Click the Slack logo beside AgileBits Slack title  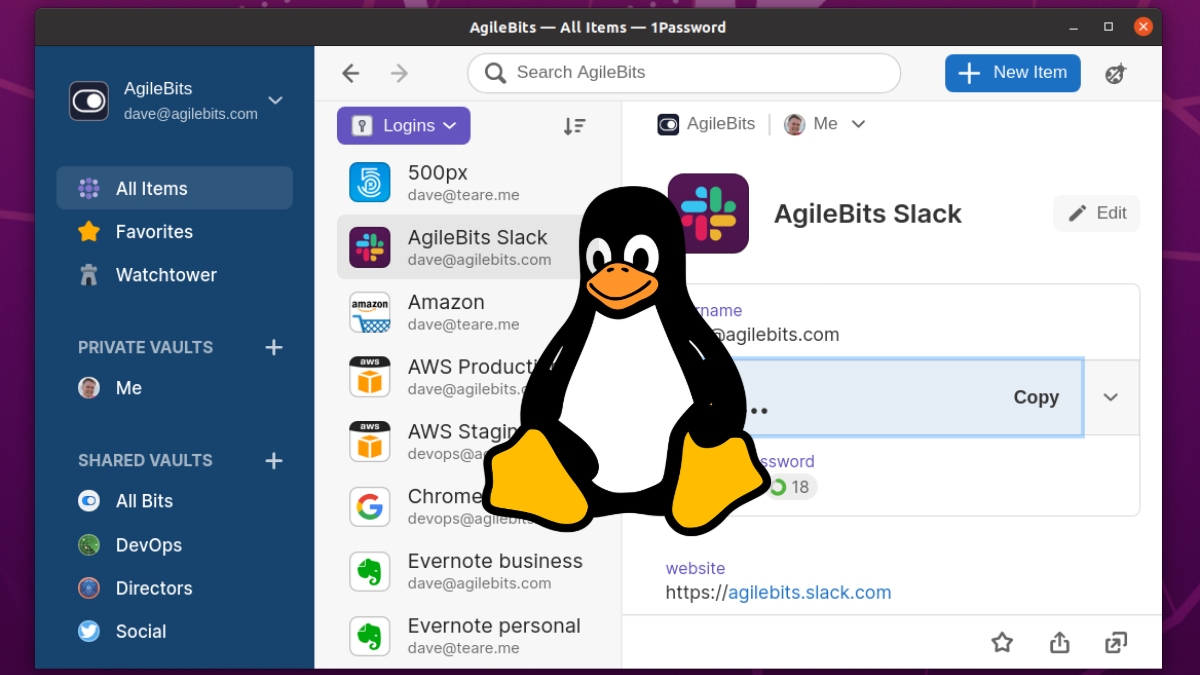[708, 213]
